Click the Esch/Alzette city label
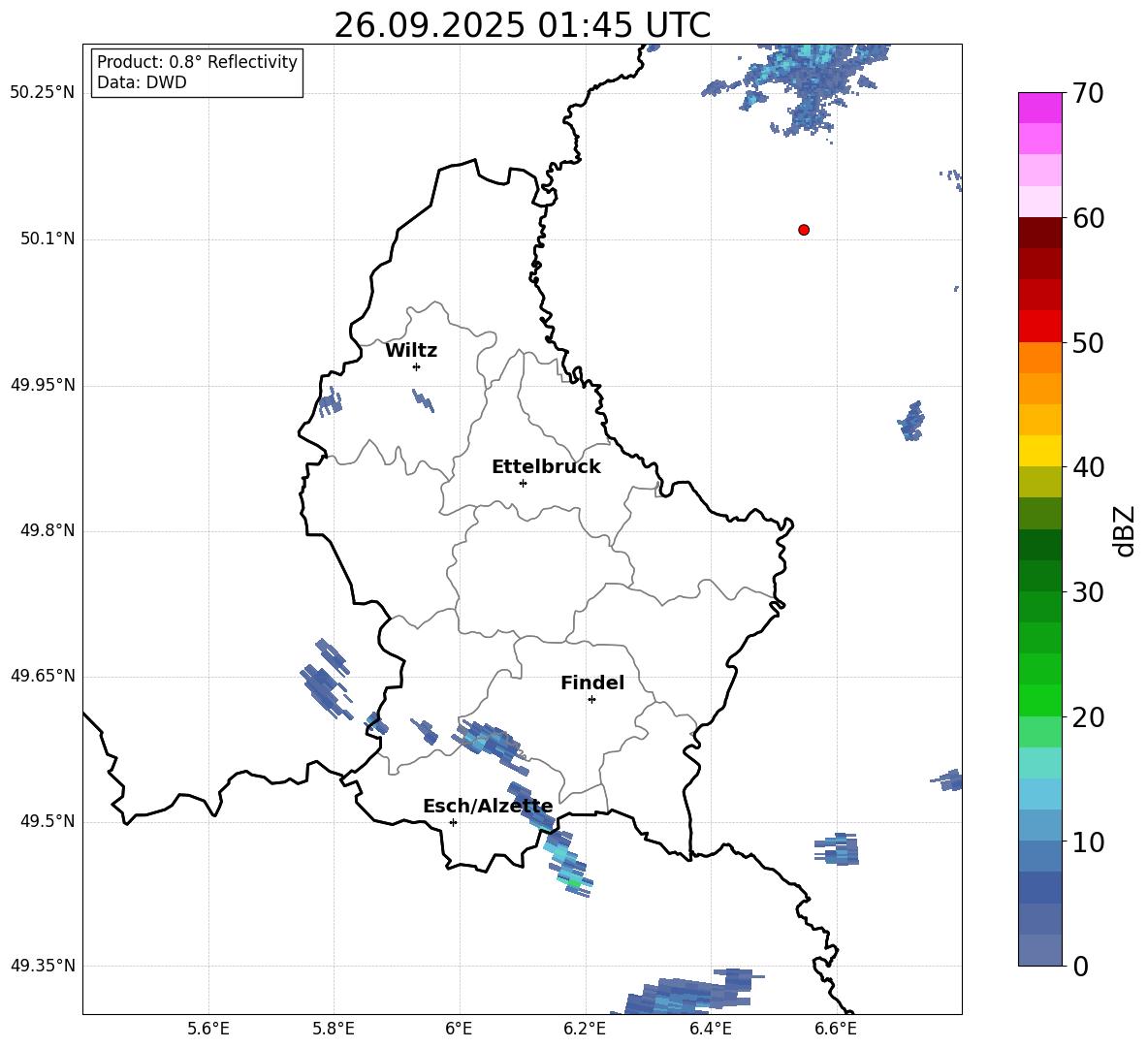Image resolution: width=1148 pixels, height=1048 pixels. point(488,806)
